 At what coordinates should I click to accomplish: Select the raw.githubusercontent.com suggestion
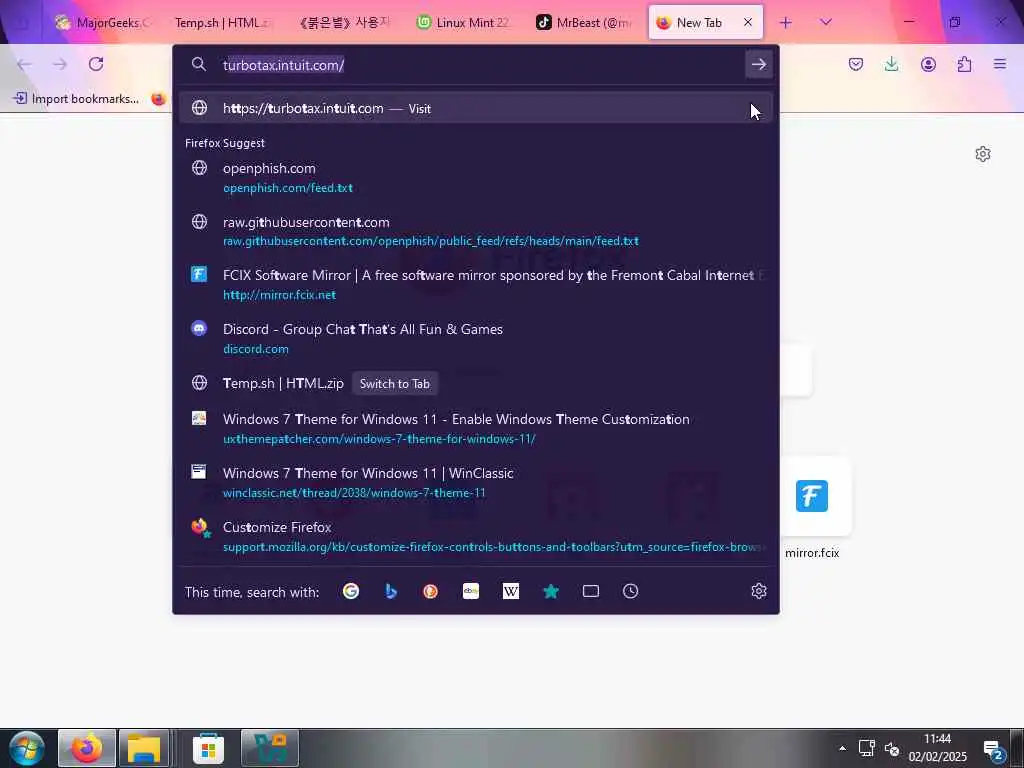coord(475,231)
